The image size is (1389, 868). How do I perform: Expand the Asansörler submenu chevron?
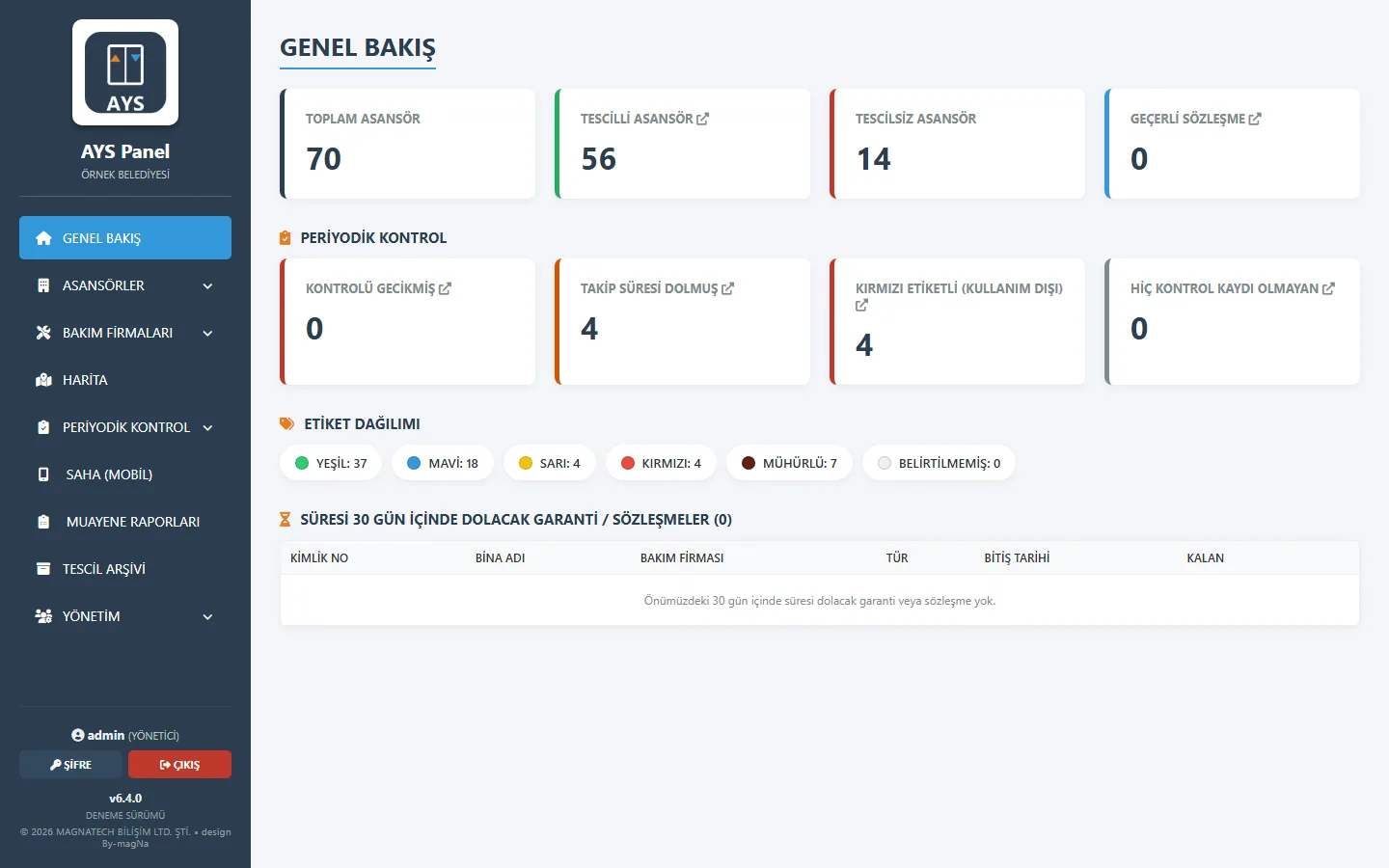coord(207,286)
